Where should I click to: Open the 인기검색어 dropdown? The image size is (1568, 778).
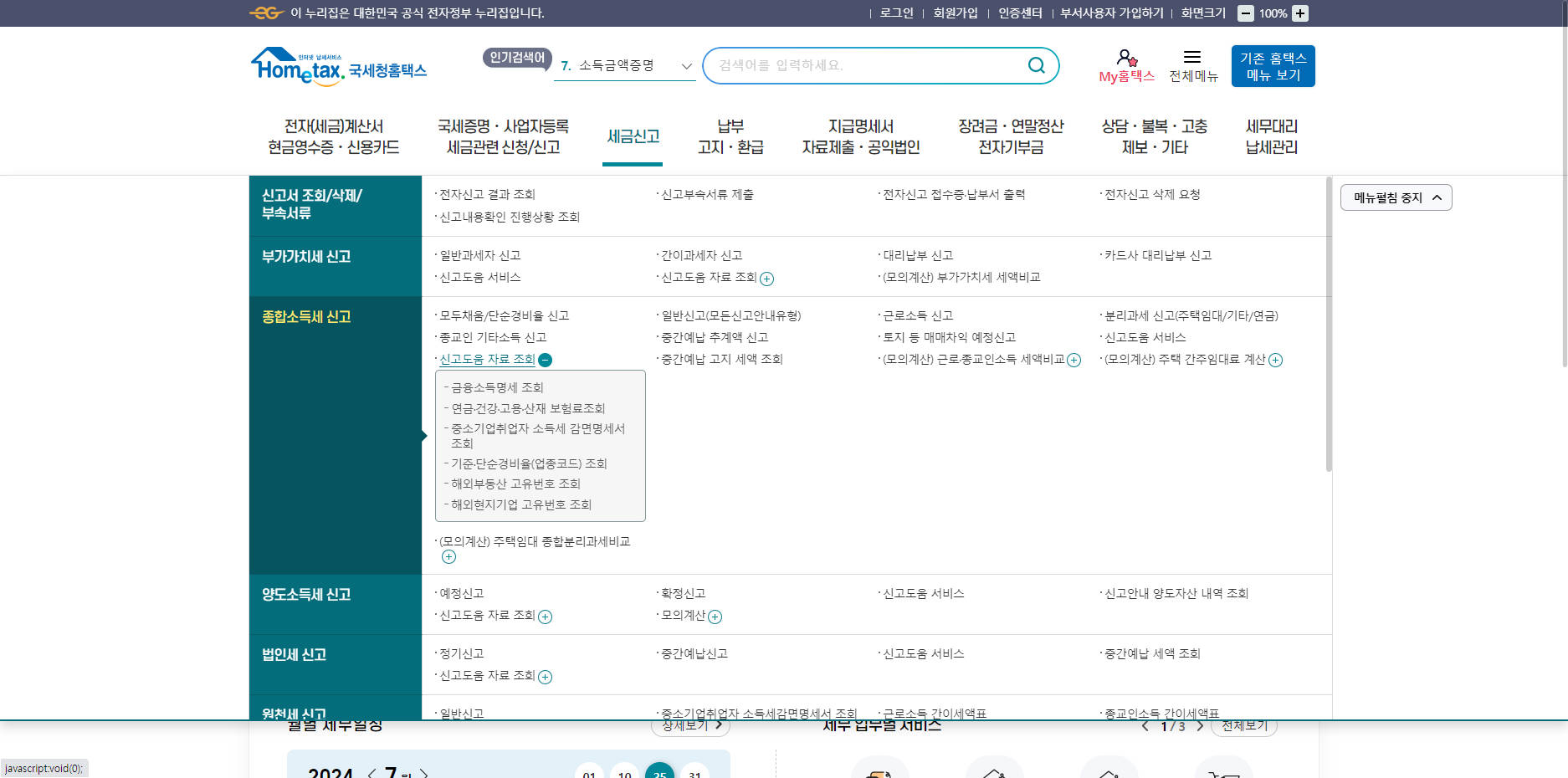click(685, 64)
